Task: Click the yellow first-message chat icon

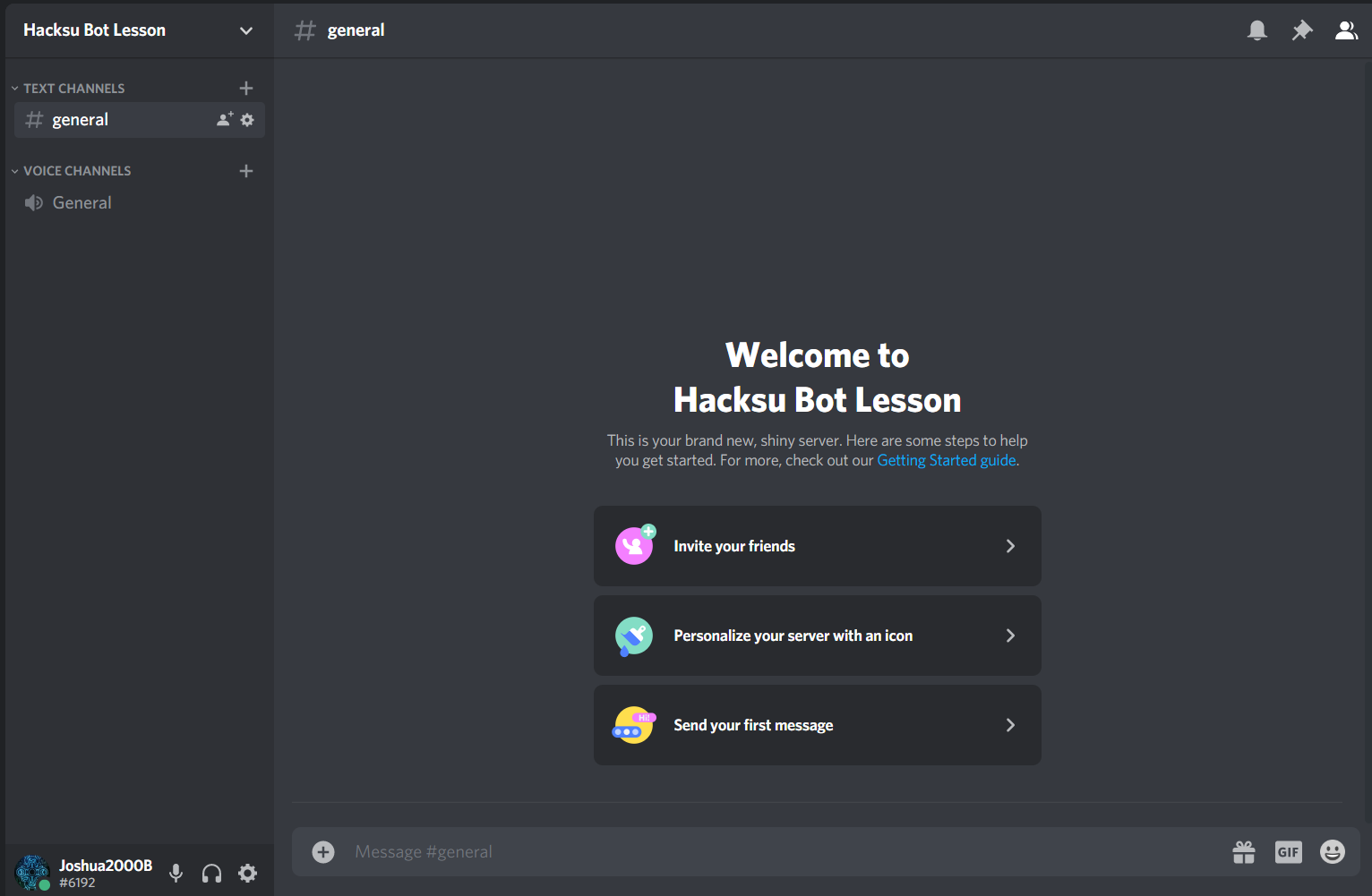Action: (634, 725)
